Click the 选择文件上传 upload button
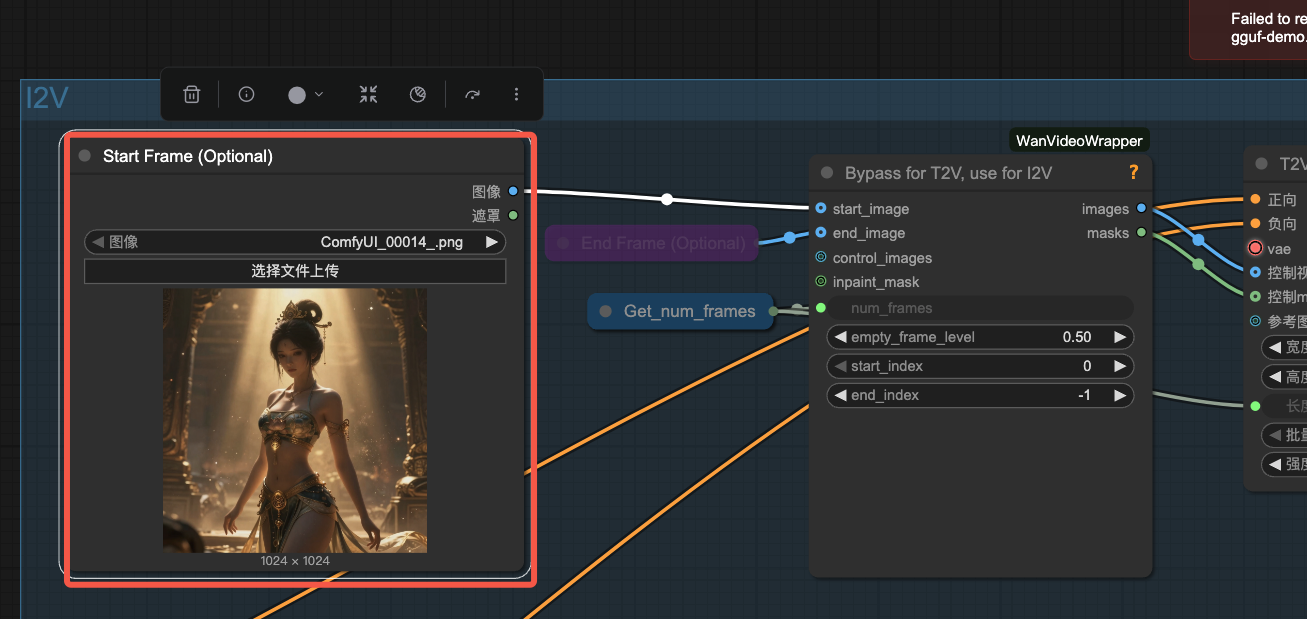1307x619 pixels. click(295, 271)
